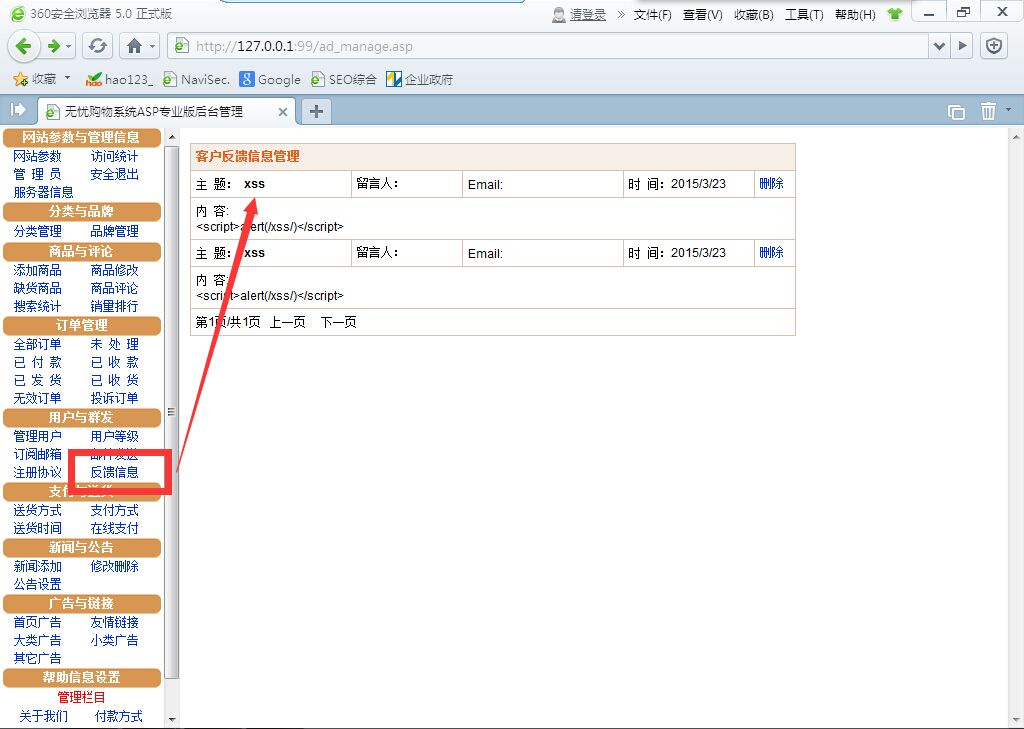The height and width of the screenshot is (729, 1024).
Task: Click the go arrow beside the address bar
Action: (961, 46)
